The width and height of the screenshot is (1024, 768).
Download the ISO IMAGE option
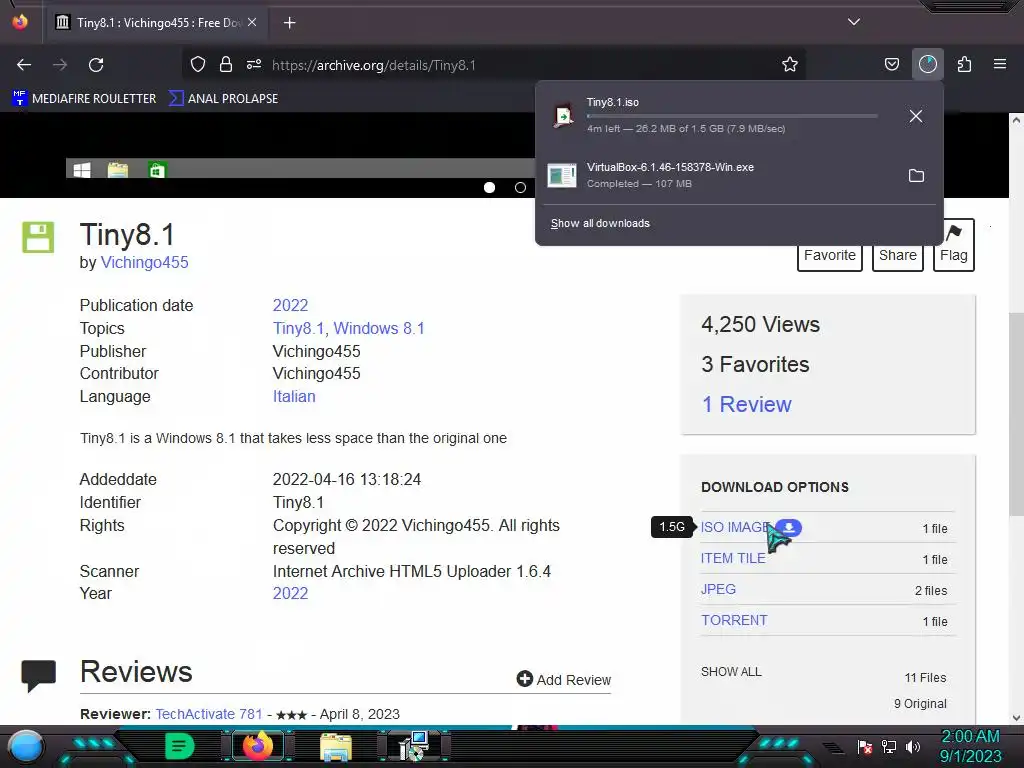click(x=734, y=527)
